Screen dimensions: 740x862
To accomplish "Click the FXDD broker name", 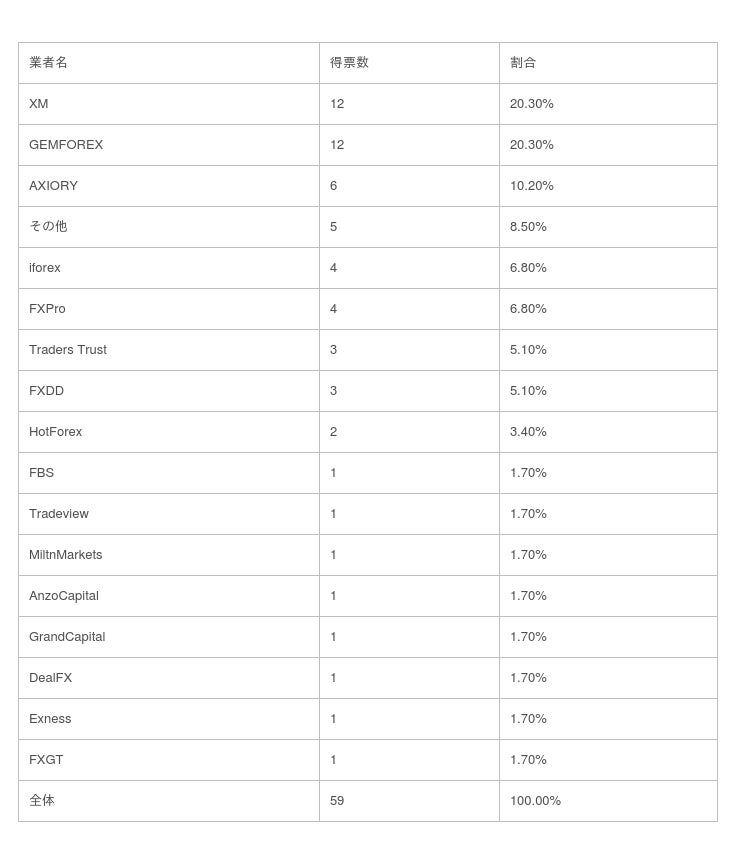I will [46, 390].
